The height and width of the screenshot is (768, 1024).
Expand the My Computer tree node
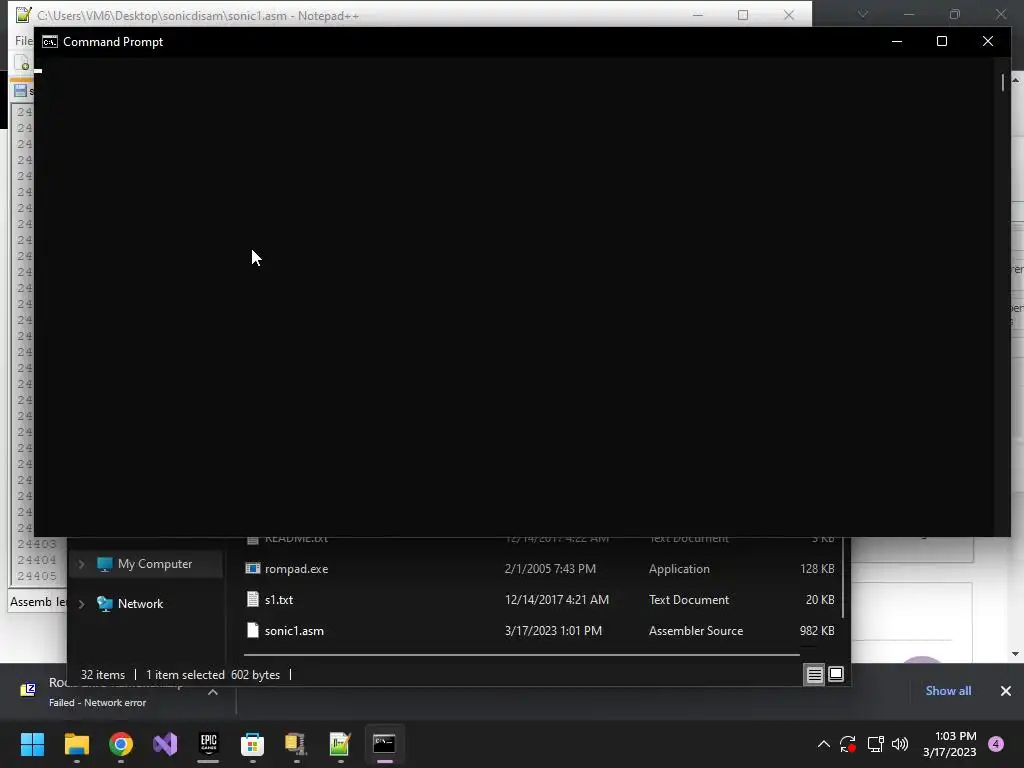[x=82, y=564]
